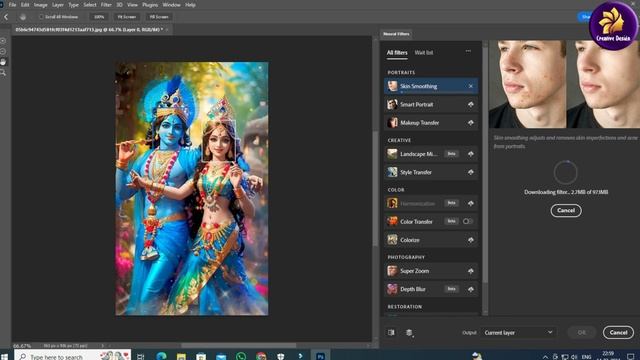The width and height of the screenshot is (640, 360).
Task: Open WhatsApp from taskbar
Action: click(241, 356)
